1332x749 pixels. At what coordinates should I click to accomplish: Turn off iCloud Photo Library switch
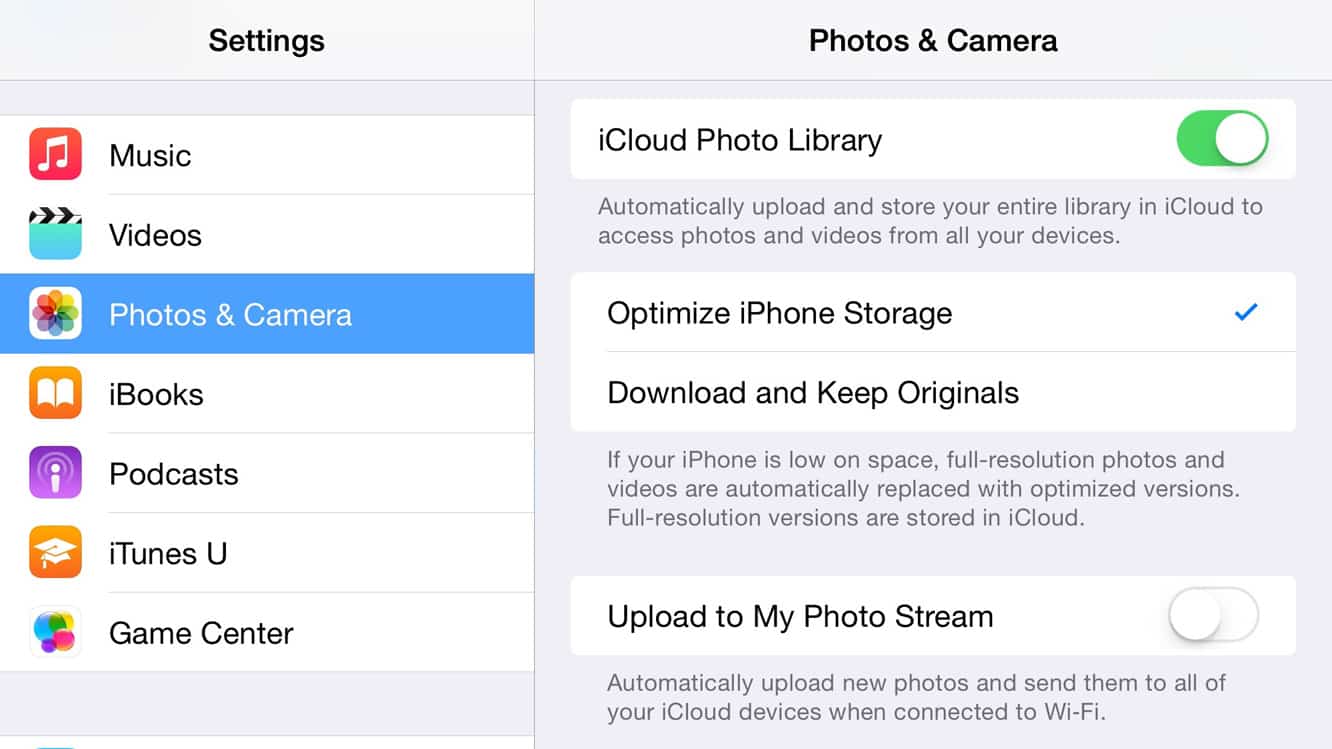[x=1222, y=139]
